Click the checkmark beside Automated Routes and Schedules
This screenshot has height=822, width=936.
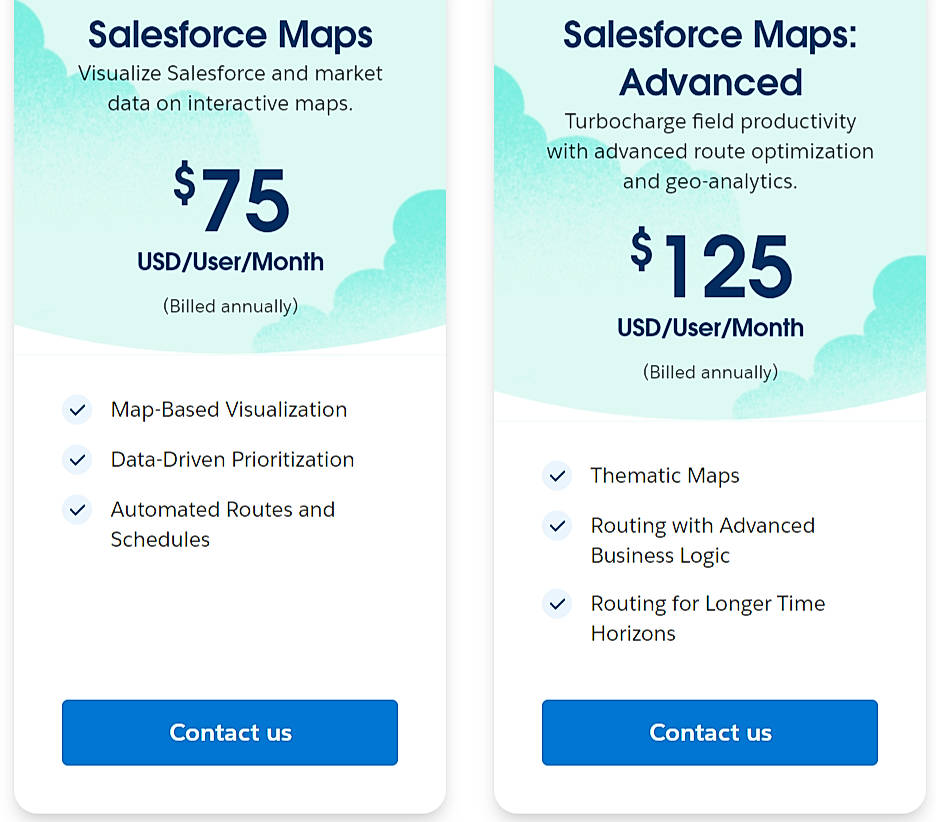pos(77,510)
